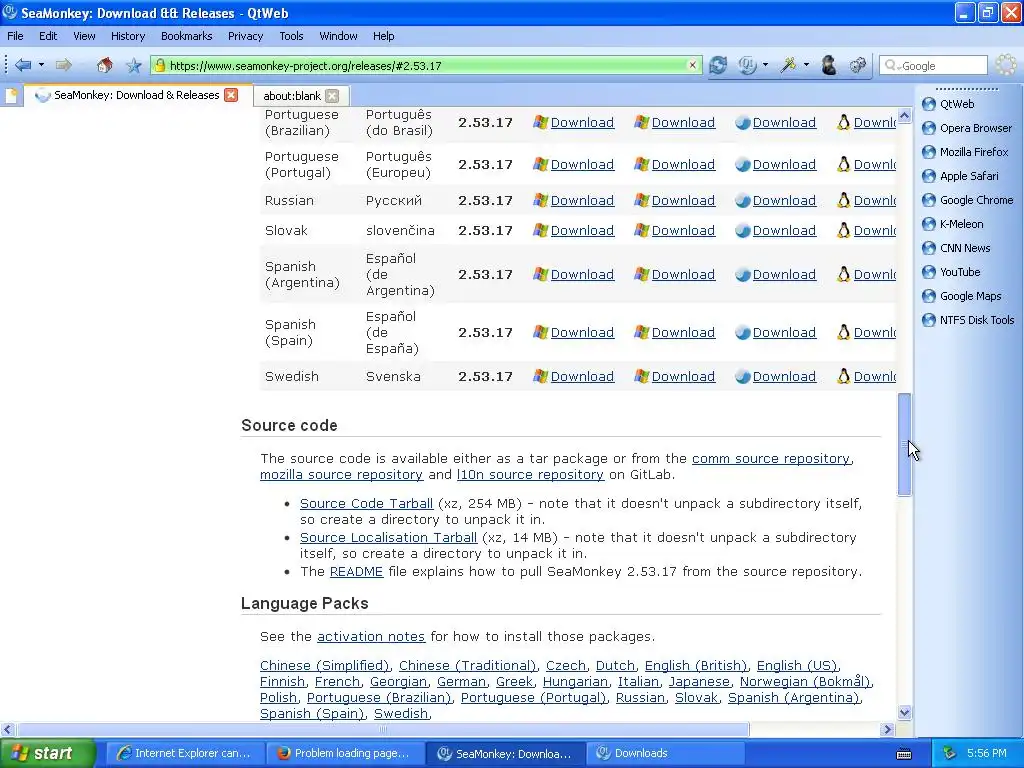Viewport: 1024px width, 768px height.
Task: Open the Google Chrome sidebar bookmark
Action: [x=967, y=200]
